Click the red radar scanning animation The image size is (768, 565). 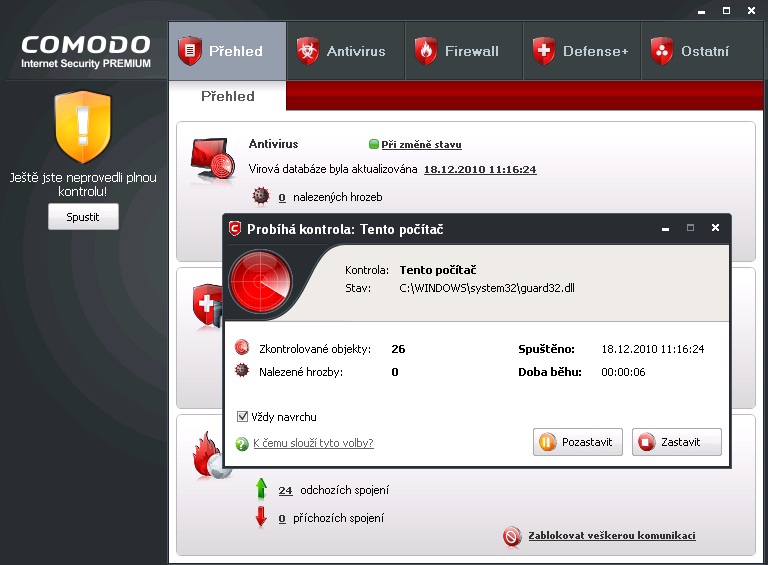click(x=261, y=281)
